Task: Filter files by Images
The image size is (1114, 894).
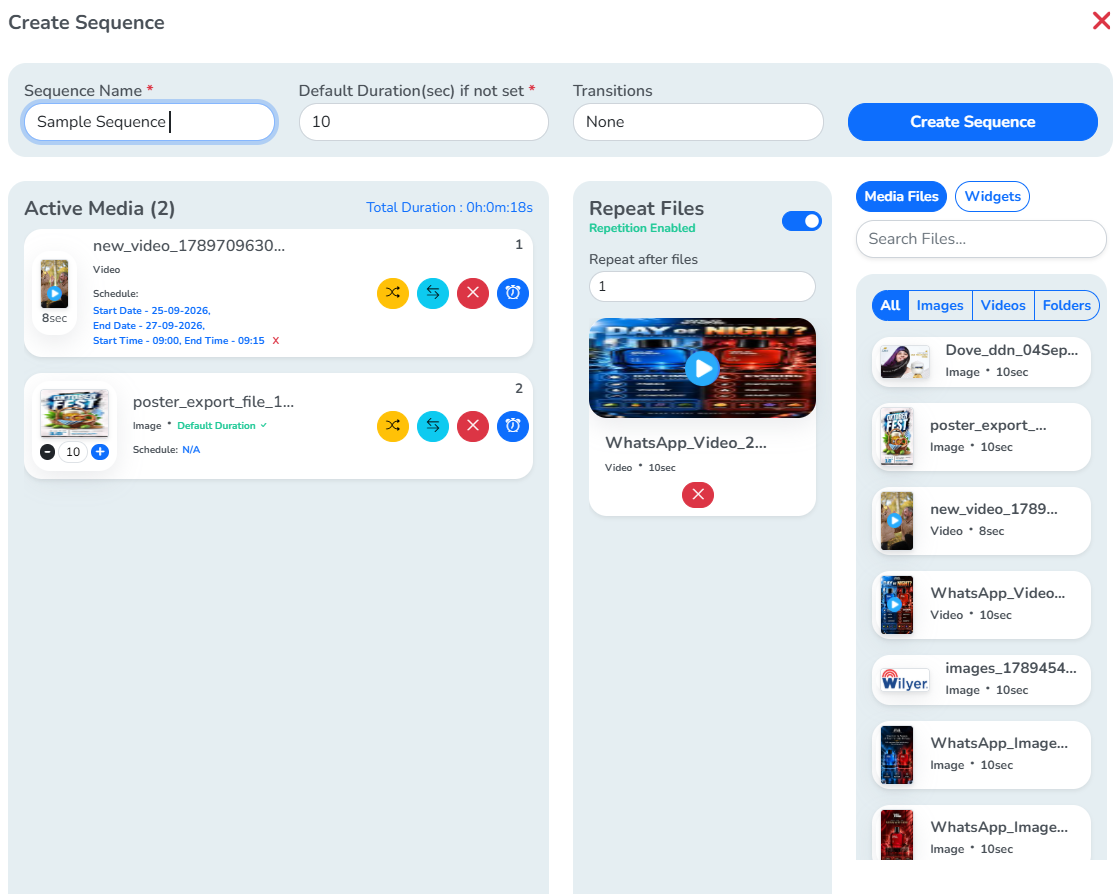Action: 940,306
